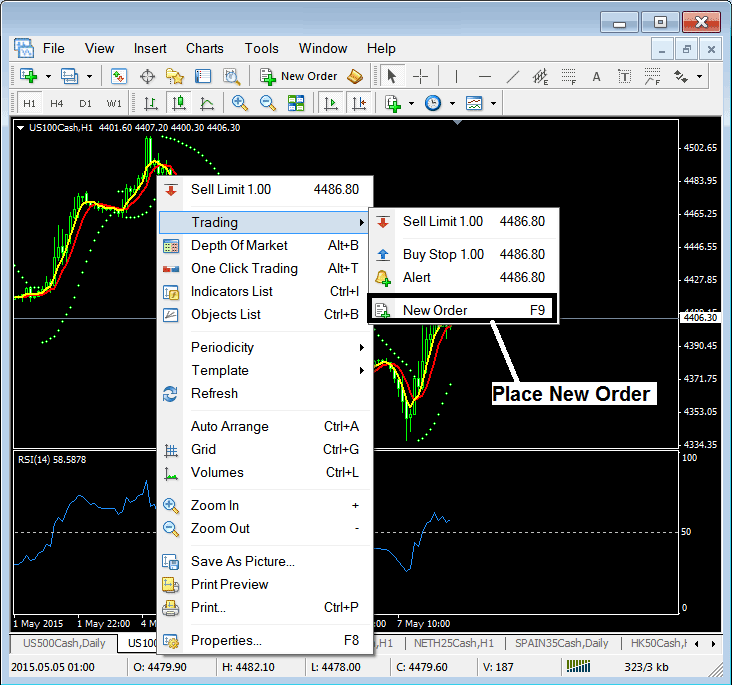Screen dimensions: 732x685
Task: Expand the Profiles dropdown arrow
Action: tap(89, 76)
